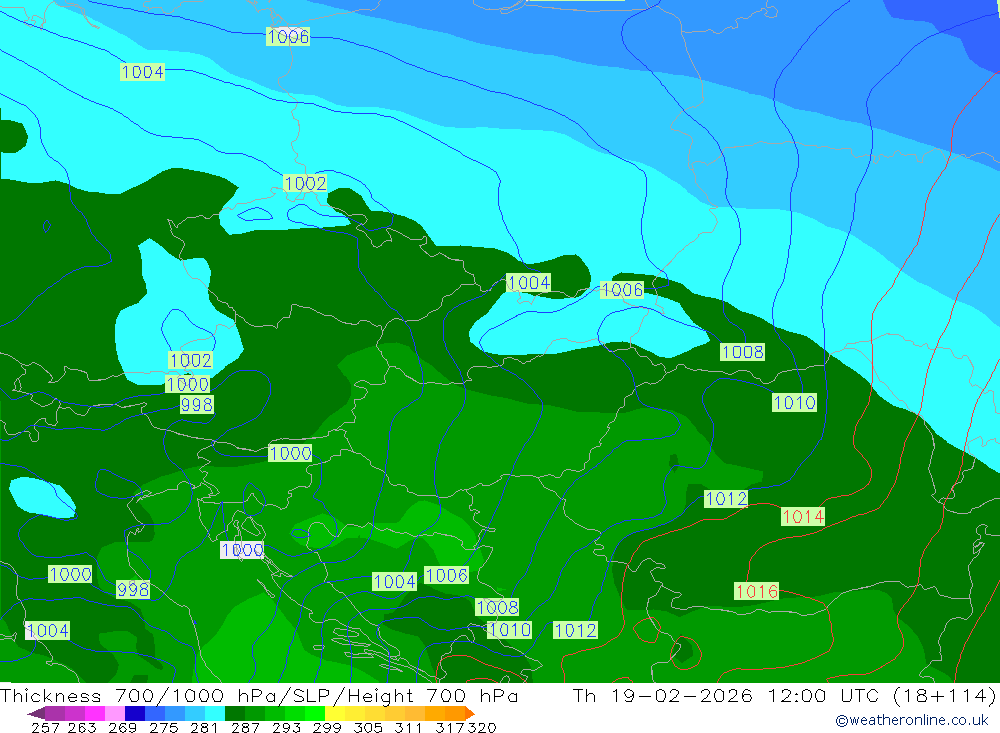
Task: Click the red 1016 isobar label
Action: pyautogui.click(x=756, y=591)
